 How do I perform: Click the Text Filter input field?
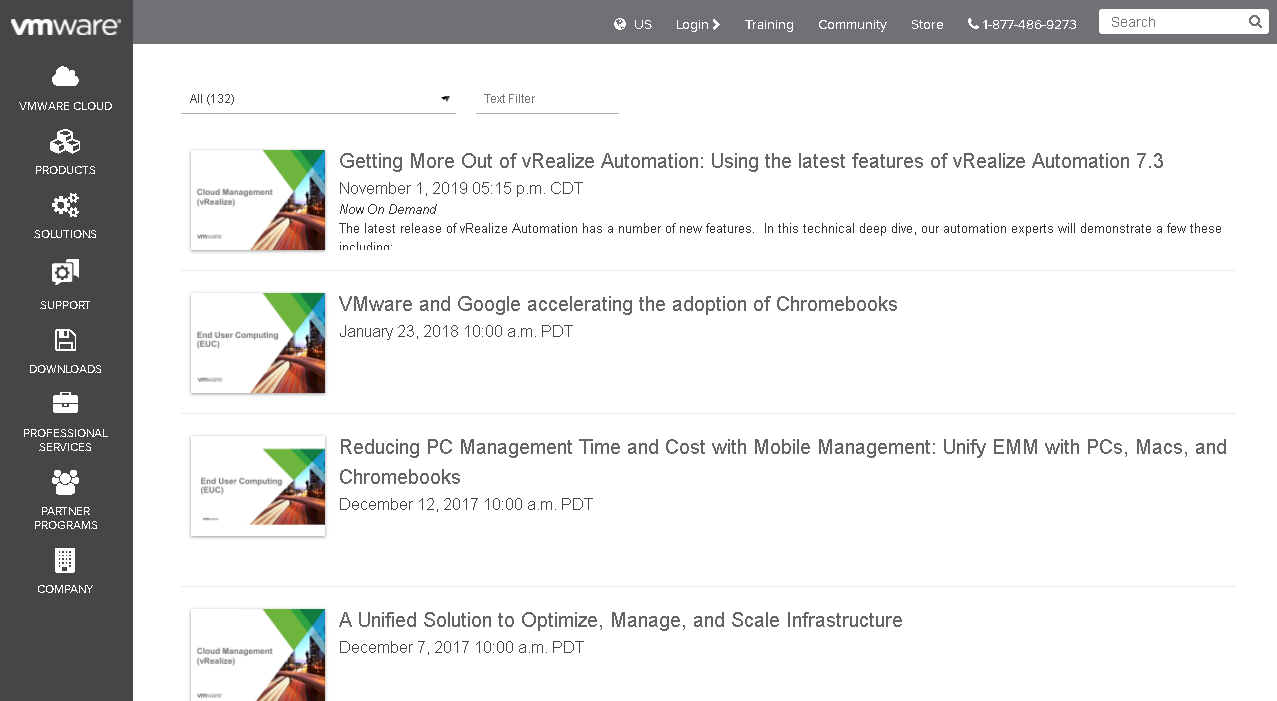[547, 99]
